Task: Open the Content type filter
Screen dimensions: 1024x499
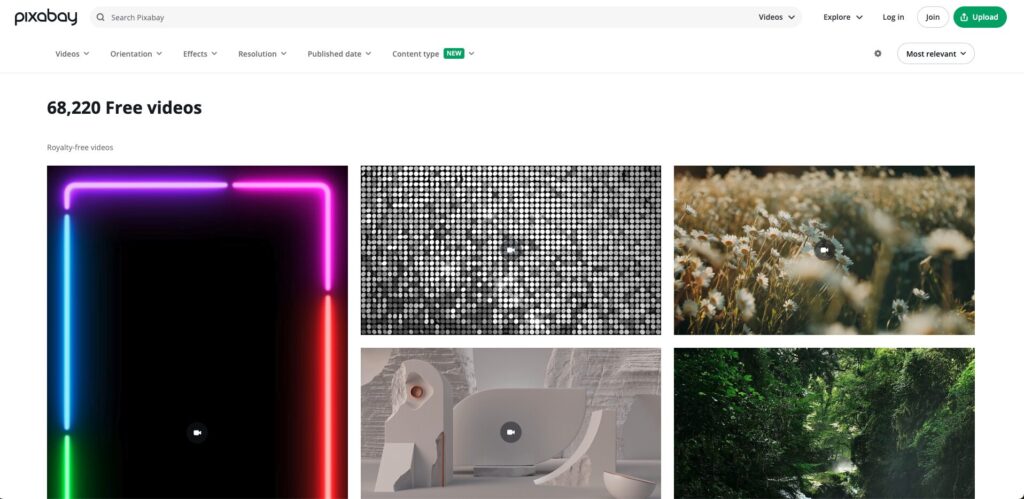Action: pos(433,54)
